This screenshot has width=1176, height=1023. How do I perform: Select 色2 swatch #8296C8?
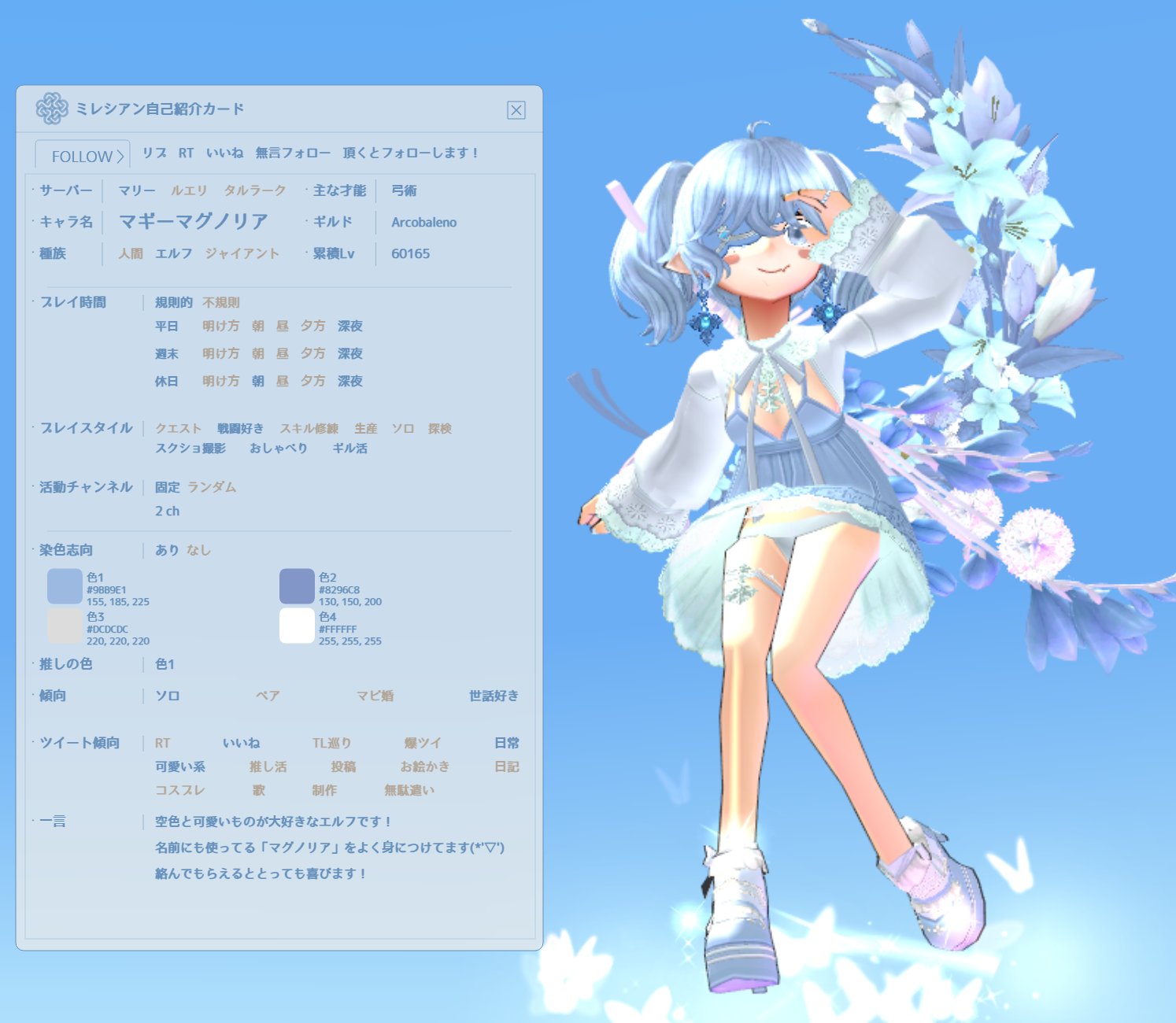(x=297, y=586)
